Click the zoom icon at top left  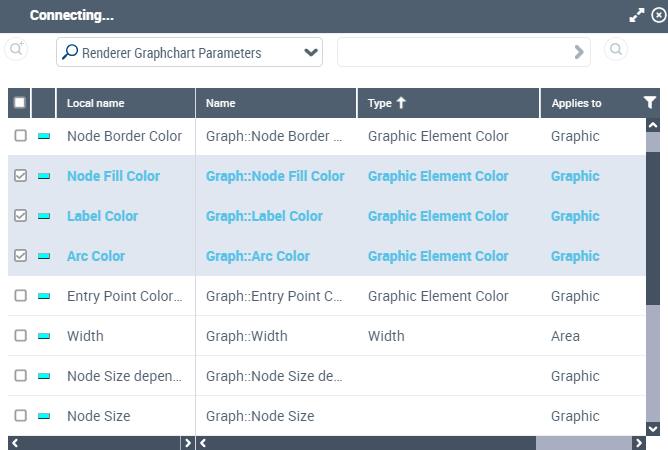point(16,49)
